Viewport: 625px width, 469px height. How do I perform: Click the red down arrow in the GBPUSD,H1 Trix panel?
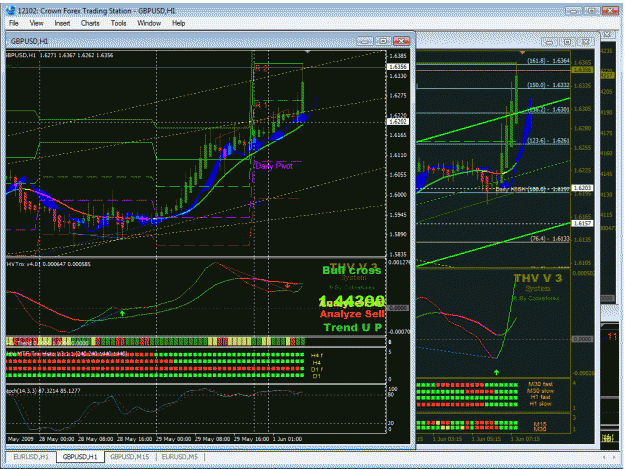pos(287,285)
